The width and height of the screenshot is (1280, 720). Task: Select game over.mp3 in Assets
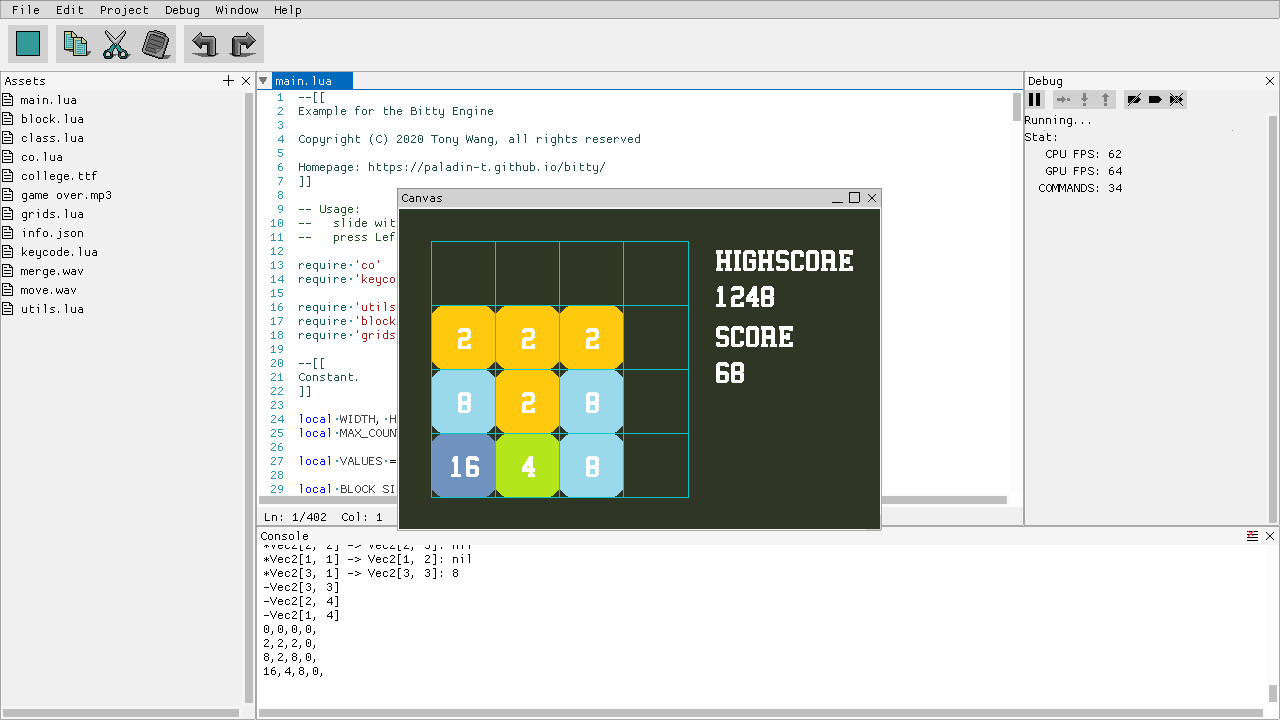tap(66, 195)
